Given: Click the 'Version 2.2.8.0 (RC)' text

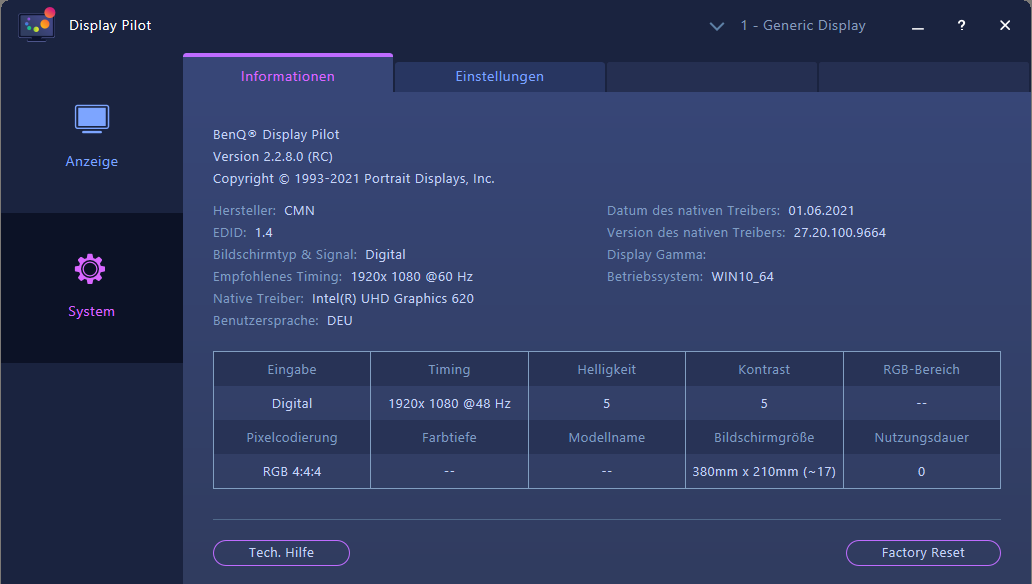Looking at the screenshot, I should 272,157.
